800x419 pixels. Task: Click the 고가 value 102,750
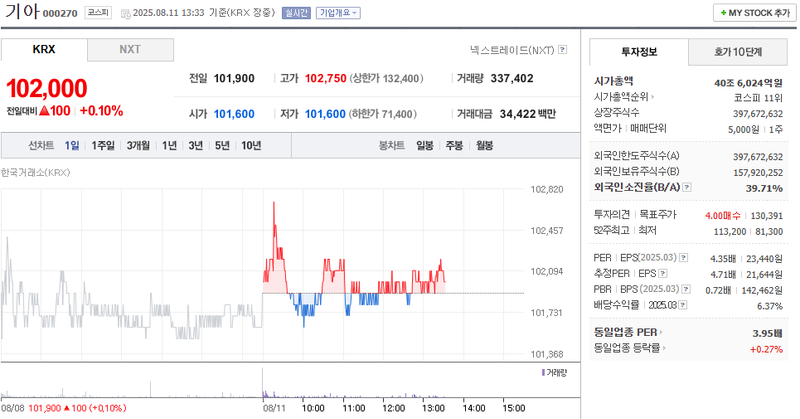click(326, 79)
